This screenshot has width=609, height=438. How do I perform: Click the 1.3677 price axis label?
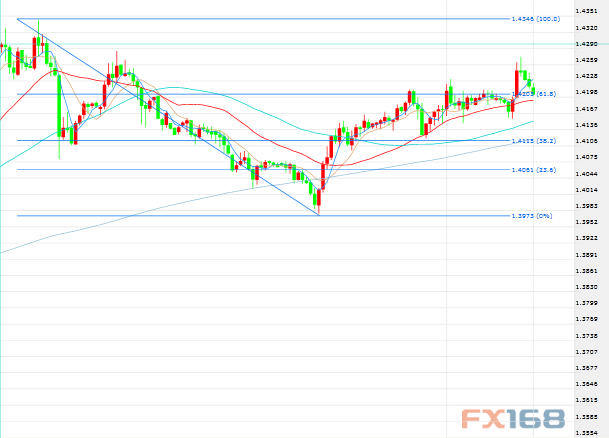[x=586, y=368]
